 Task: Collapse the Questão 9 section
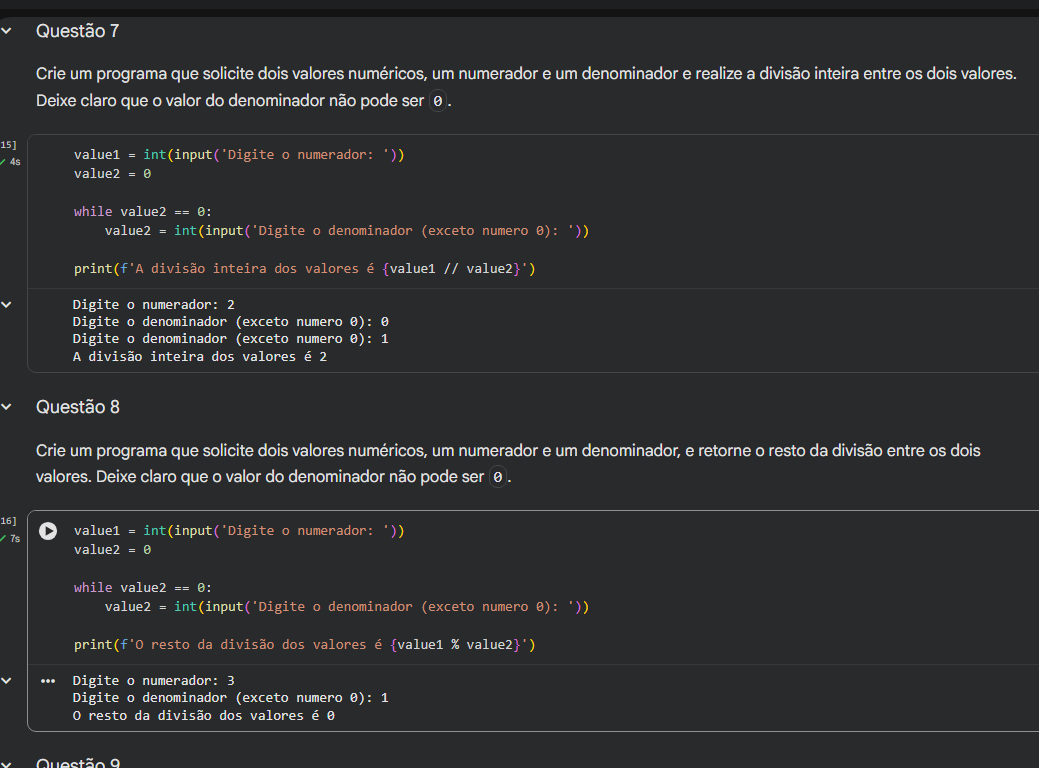click(x=7, y=763)
